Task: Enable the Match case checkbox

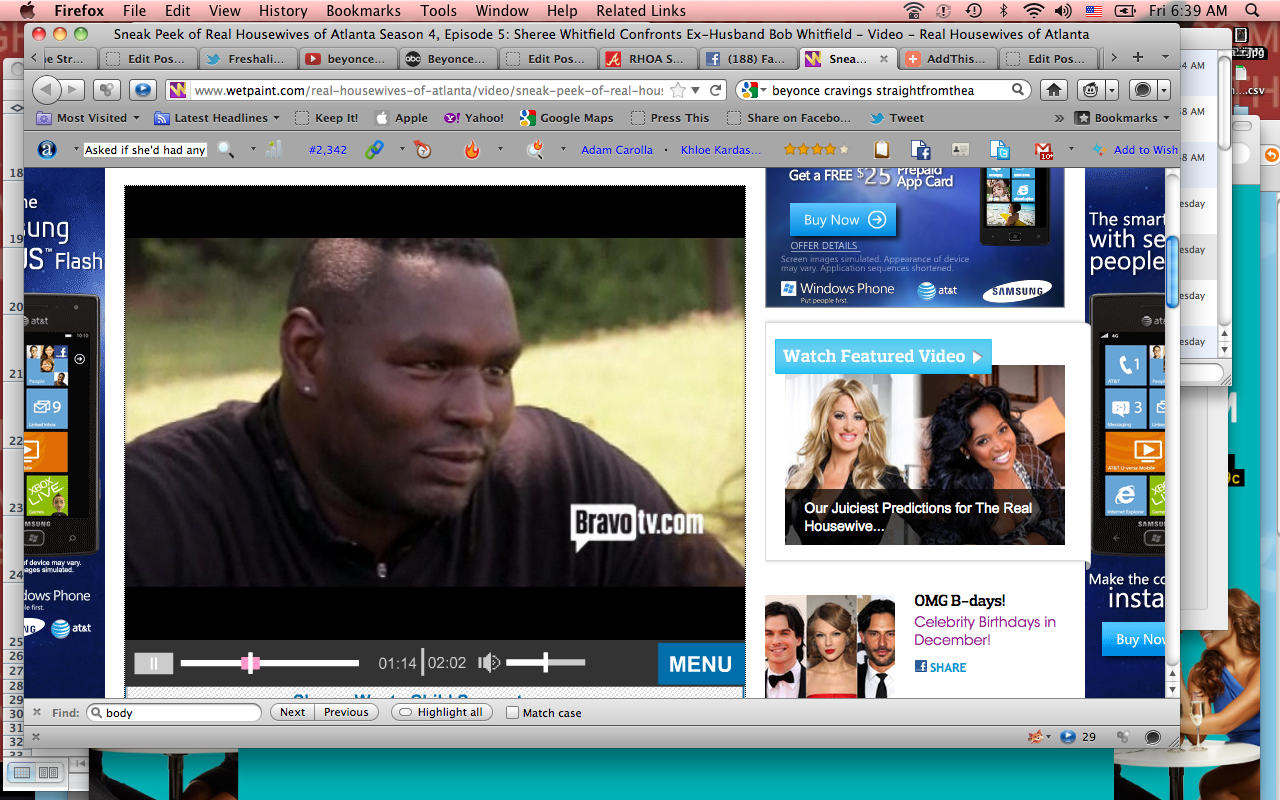Action: pos(513,713)
